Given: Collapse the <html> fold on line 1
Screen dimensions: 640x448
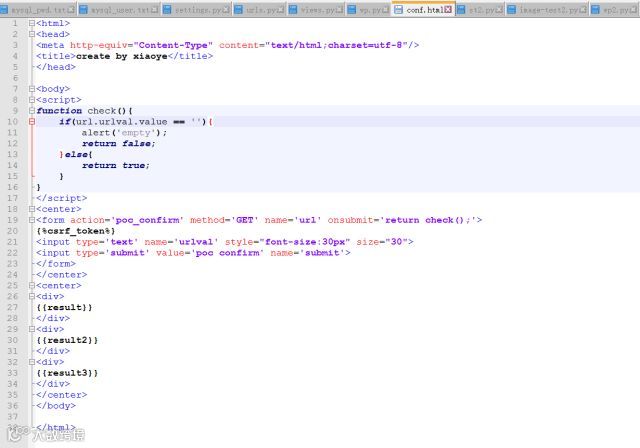Looking at the screenshot, I should pos(32,23).
